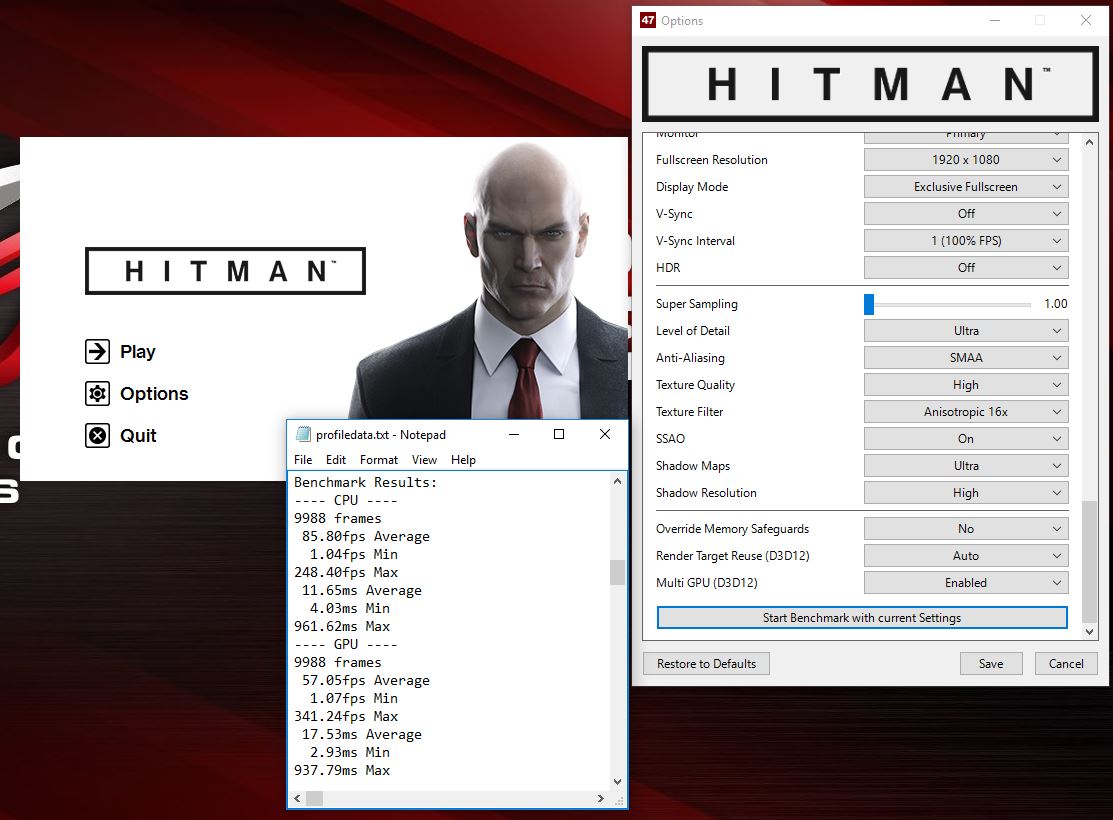Maximize the Notepad window
The height and width of the screenshot is (820, 1113).
(559, 434)
